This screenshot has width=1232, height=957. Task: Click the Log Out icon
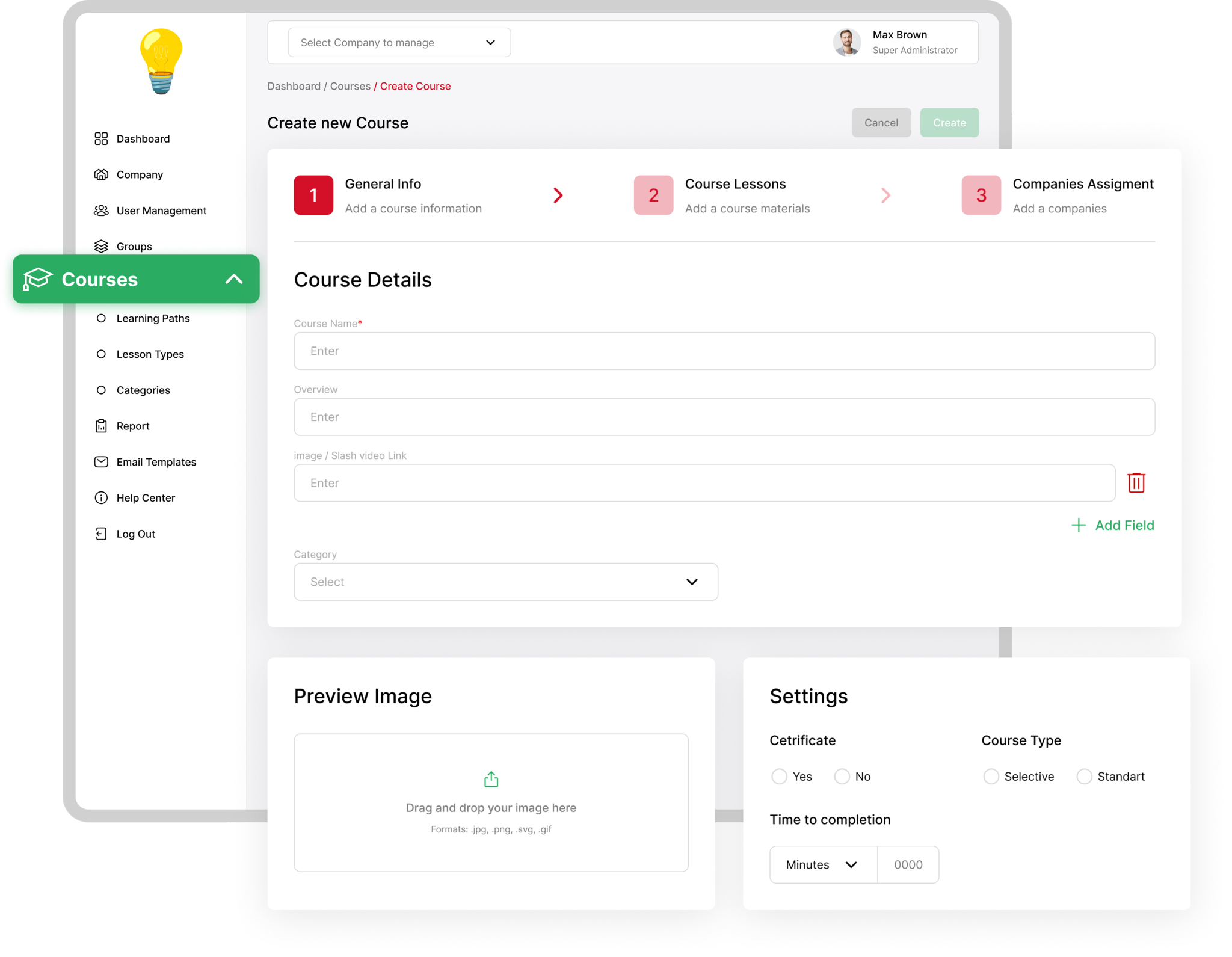click(x=101, y=534)
